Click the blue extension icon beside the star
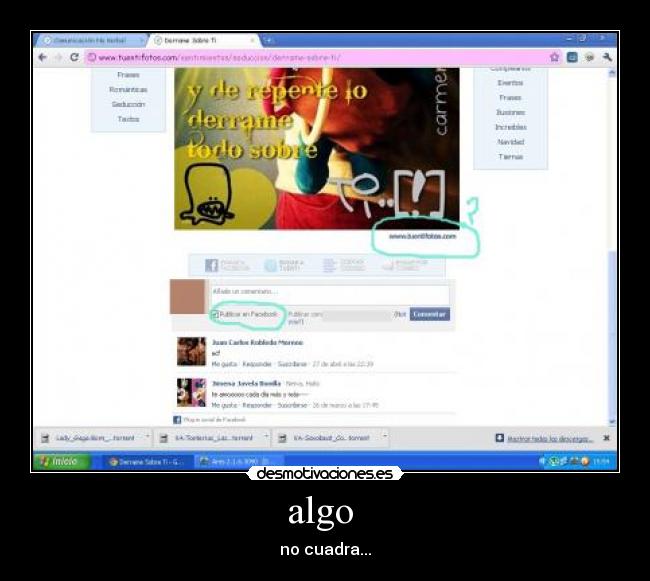 pos(572,57)
